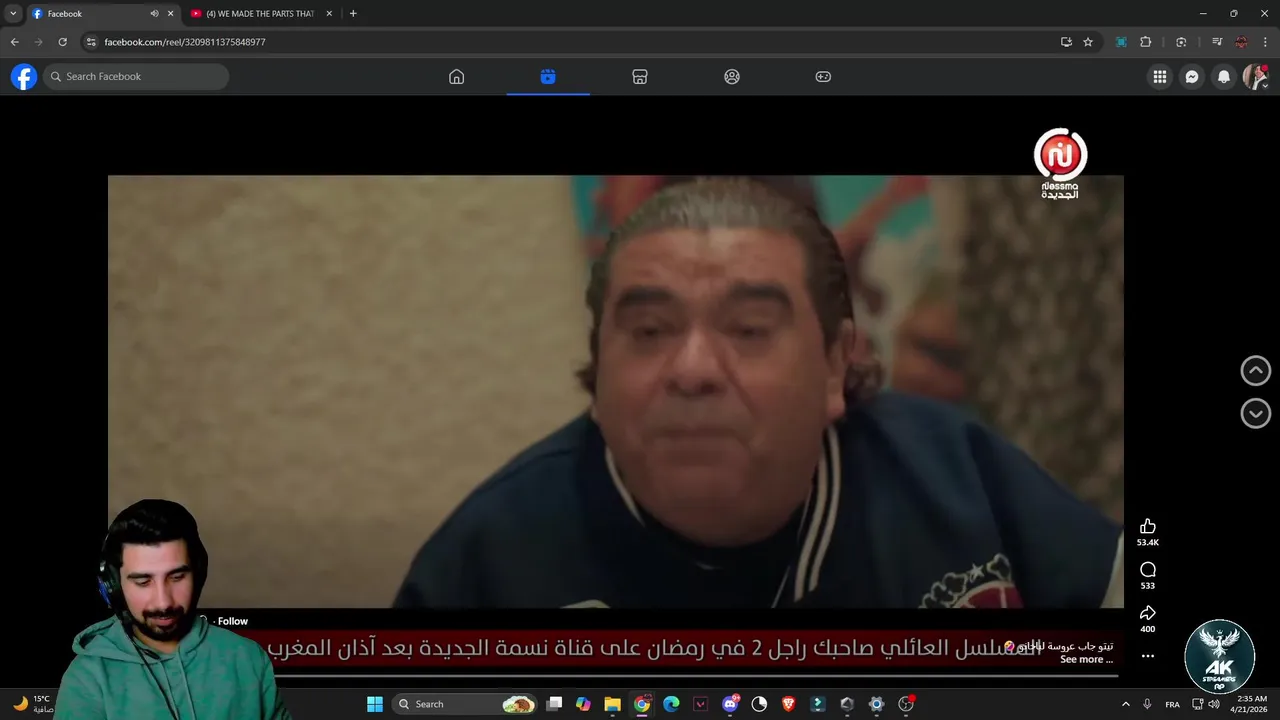Open the Facebook menu grid icon

click(x=1160, y=77)
